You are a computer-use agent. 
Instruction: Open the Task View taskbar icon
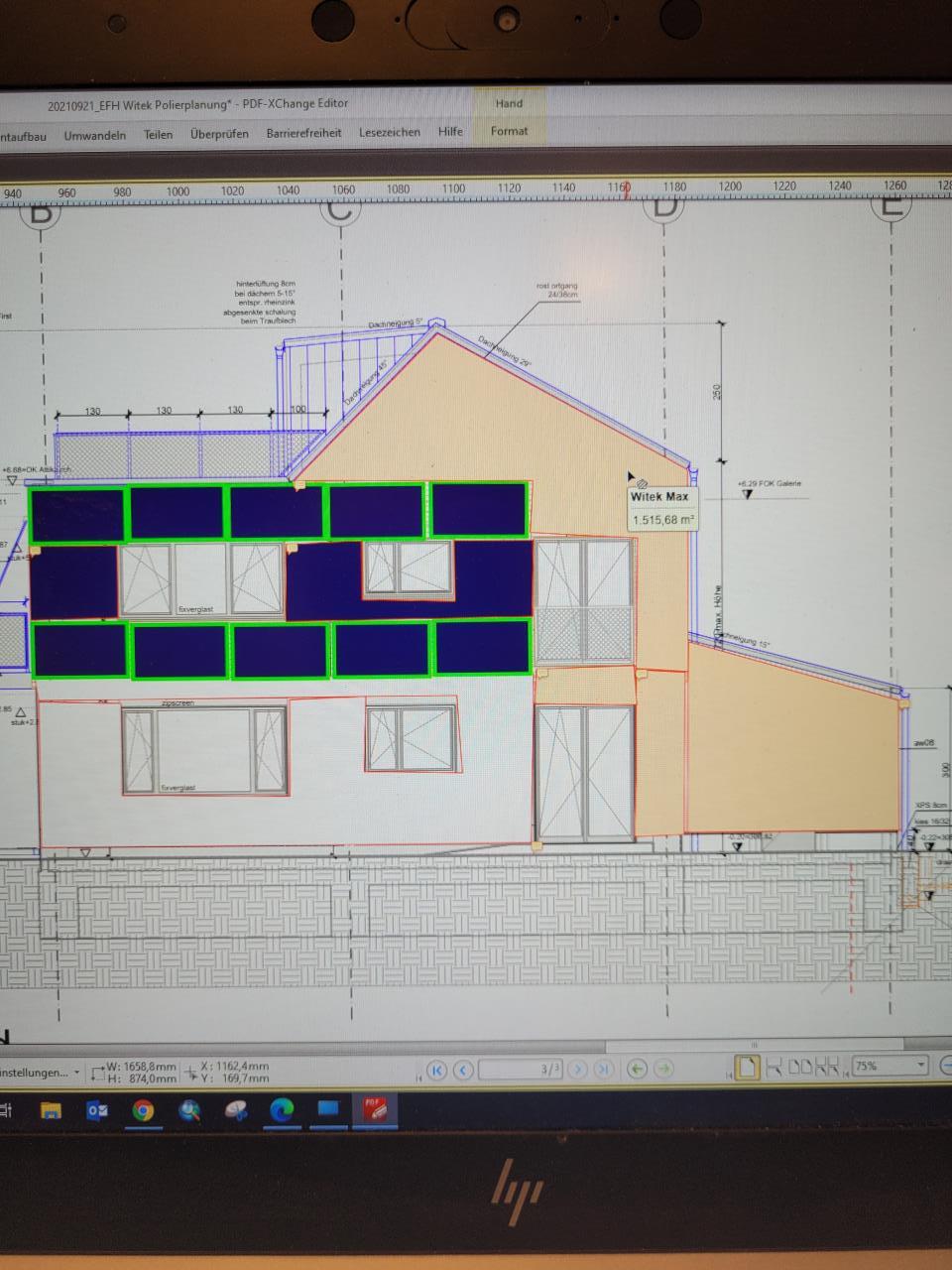coord(6,1110)
